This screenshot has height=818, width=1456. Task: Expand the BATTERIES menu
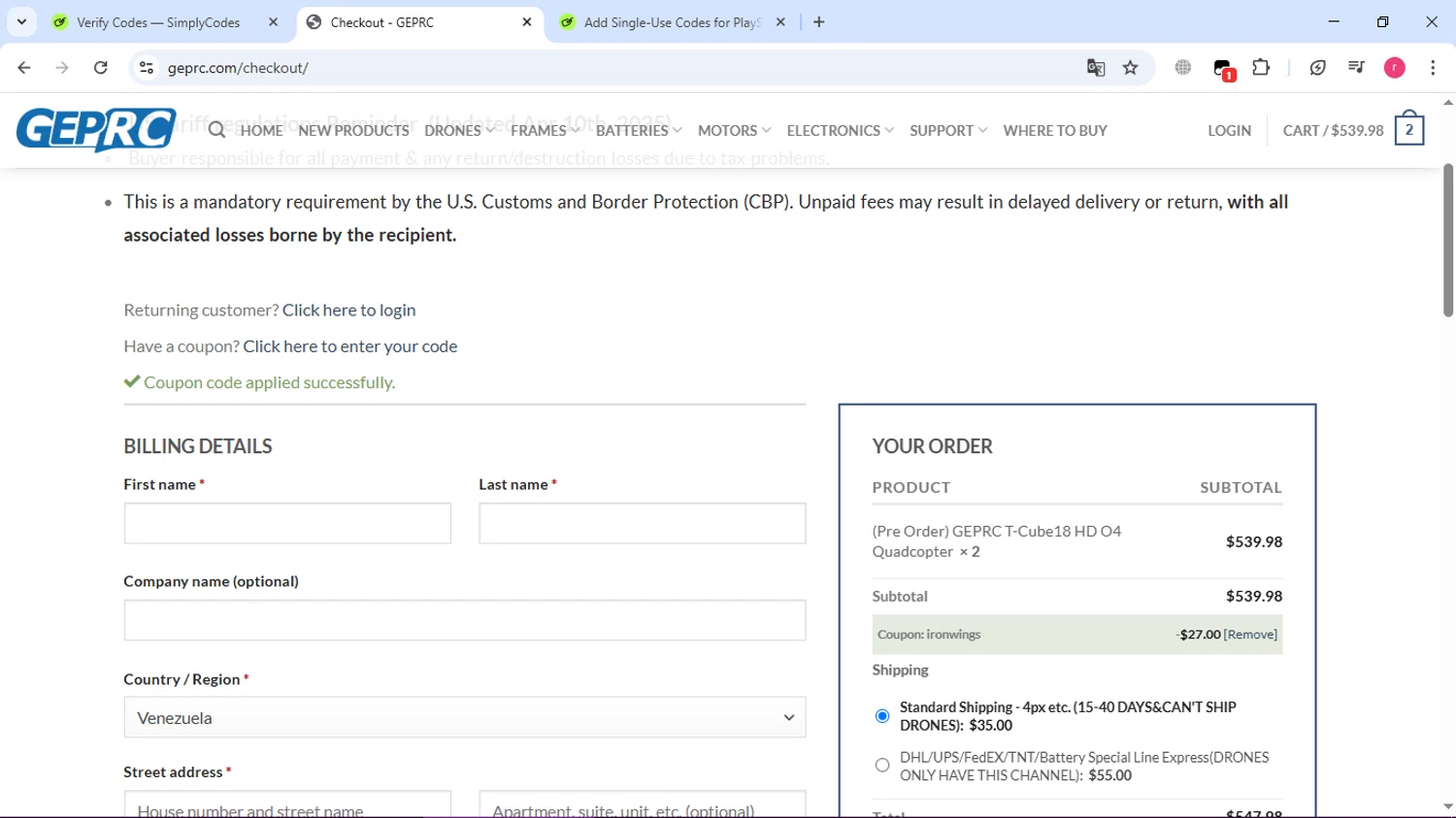[639, 130]
